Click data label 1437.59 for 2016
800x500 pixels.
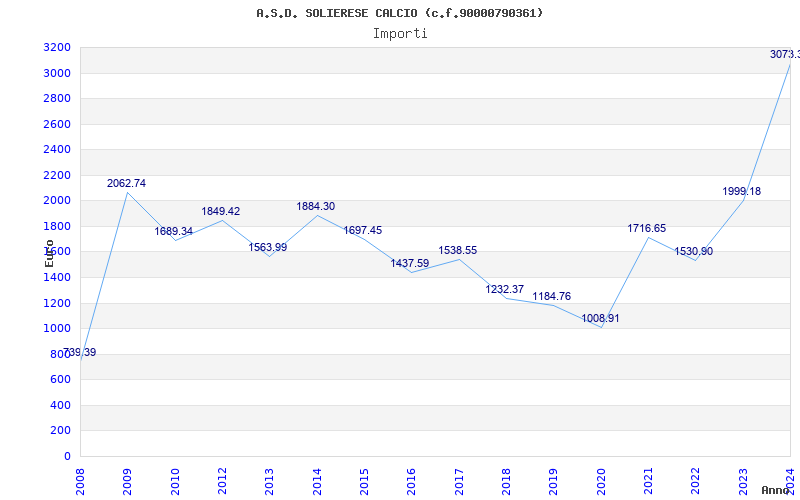[410, 263]
